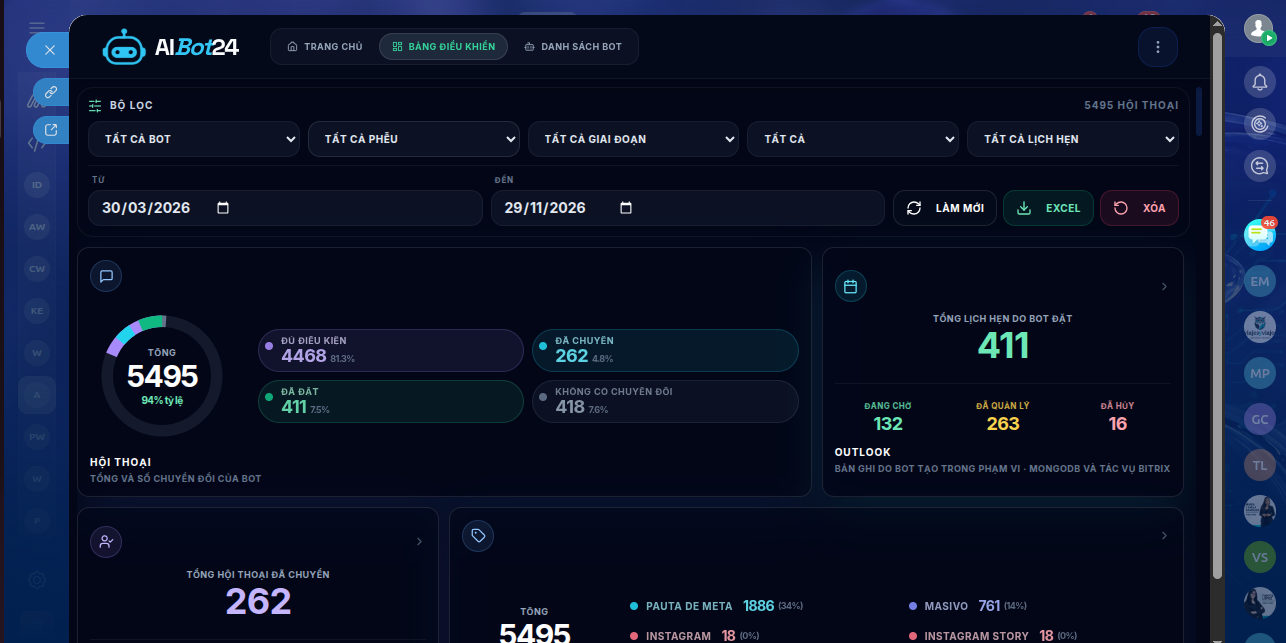Open the Tất cả phễu dropdown
This screenshot has height=643, width=1286.
[x=413, y=139]
